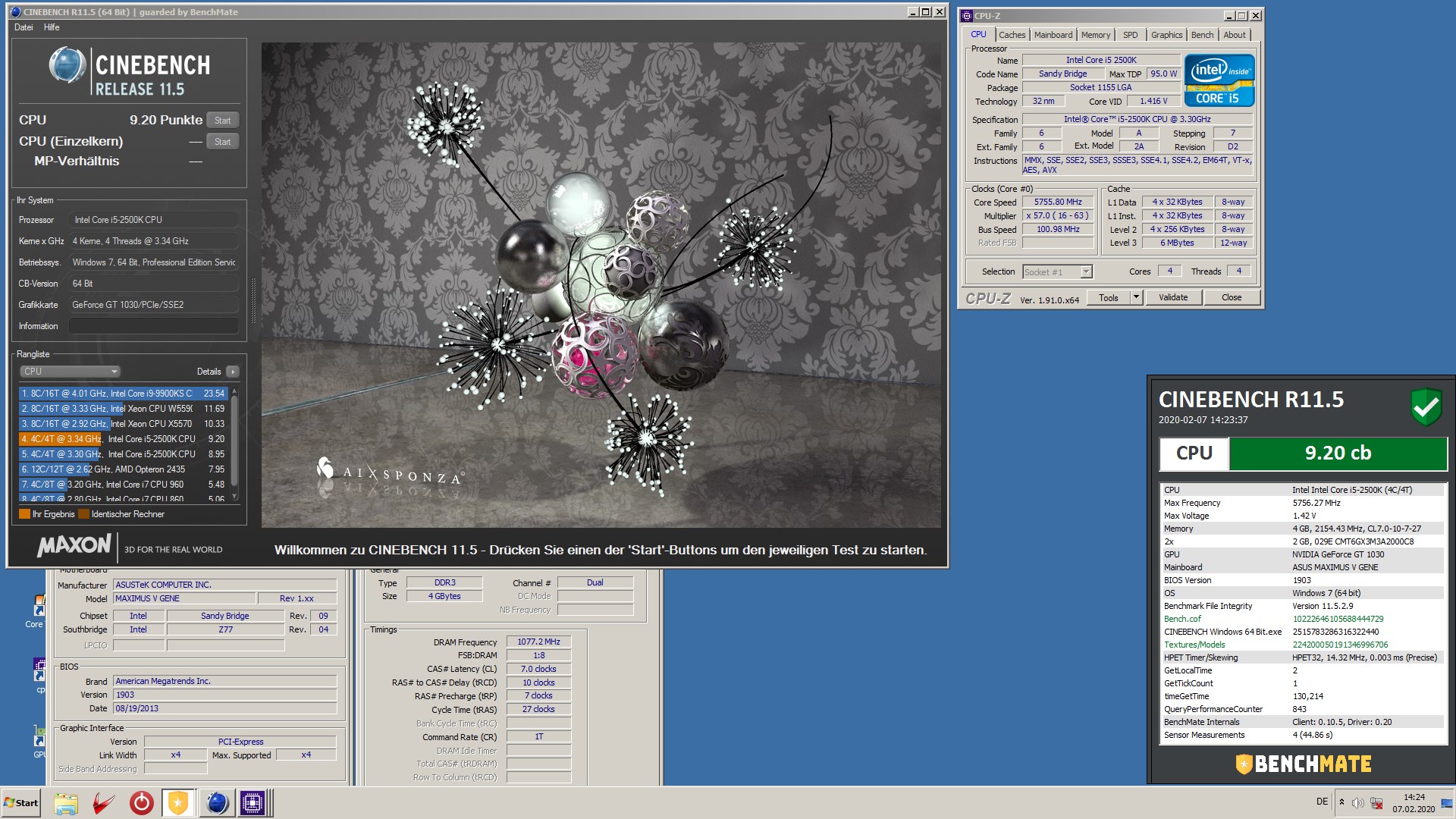Switch to Bench tab in CPU-Z
Image resolution: width=1456 pixels, height=819 pixels.
tap(1202, 35)
